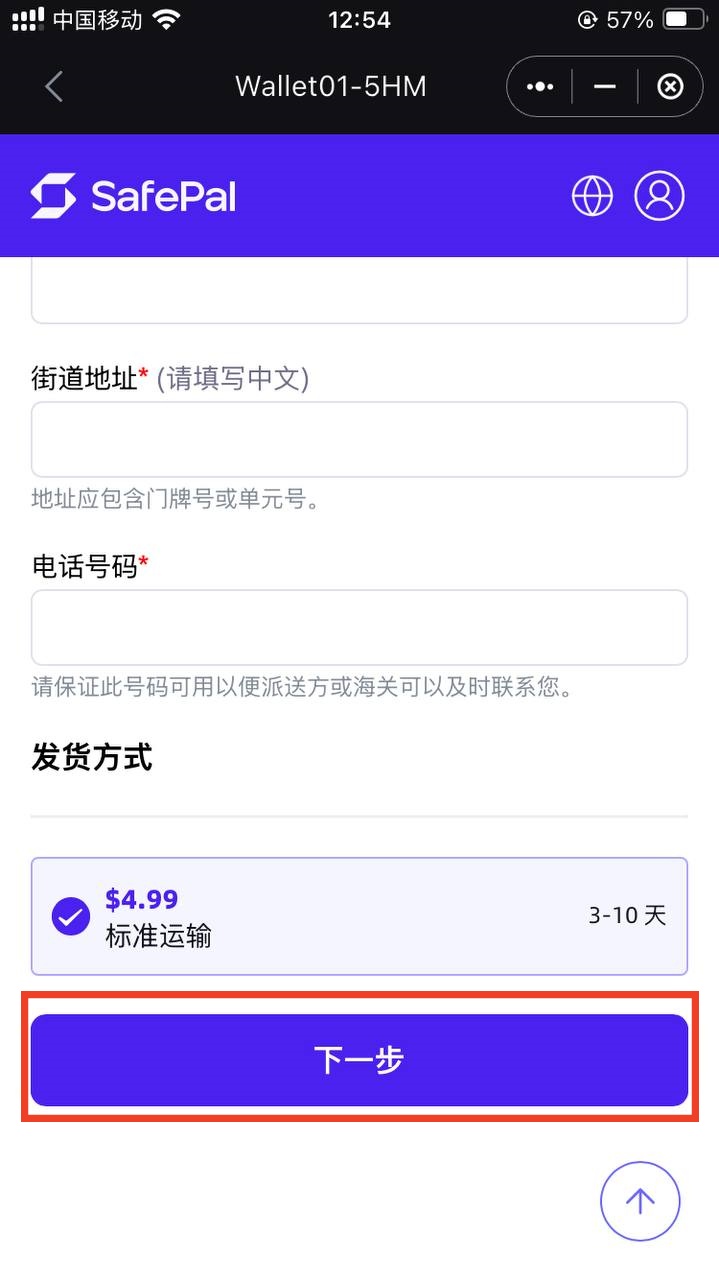Open the user account profile icon

point(659,196)
